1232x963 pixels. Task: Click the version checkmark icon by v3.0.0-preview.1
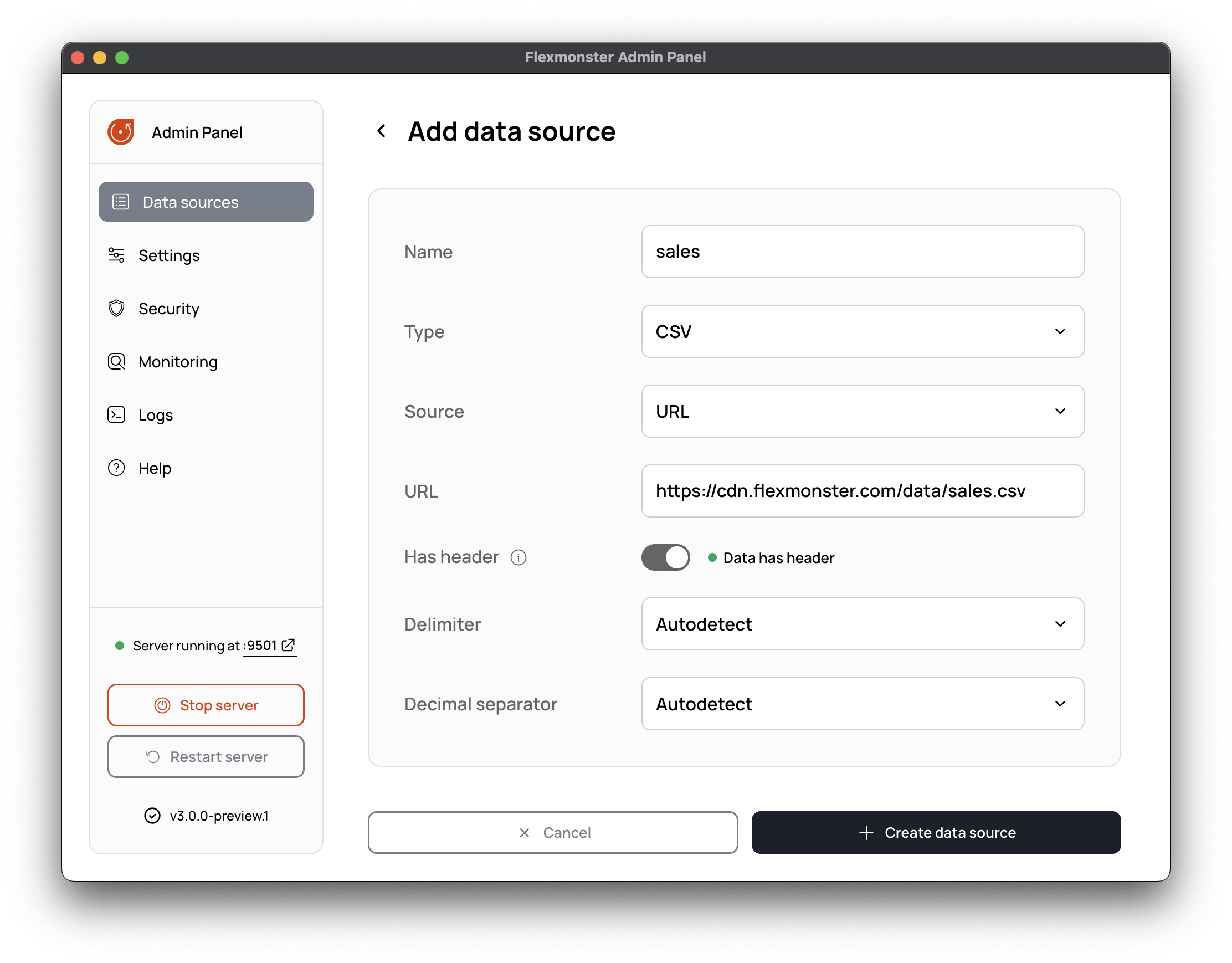[152, 816]
